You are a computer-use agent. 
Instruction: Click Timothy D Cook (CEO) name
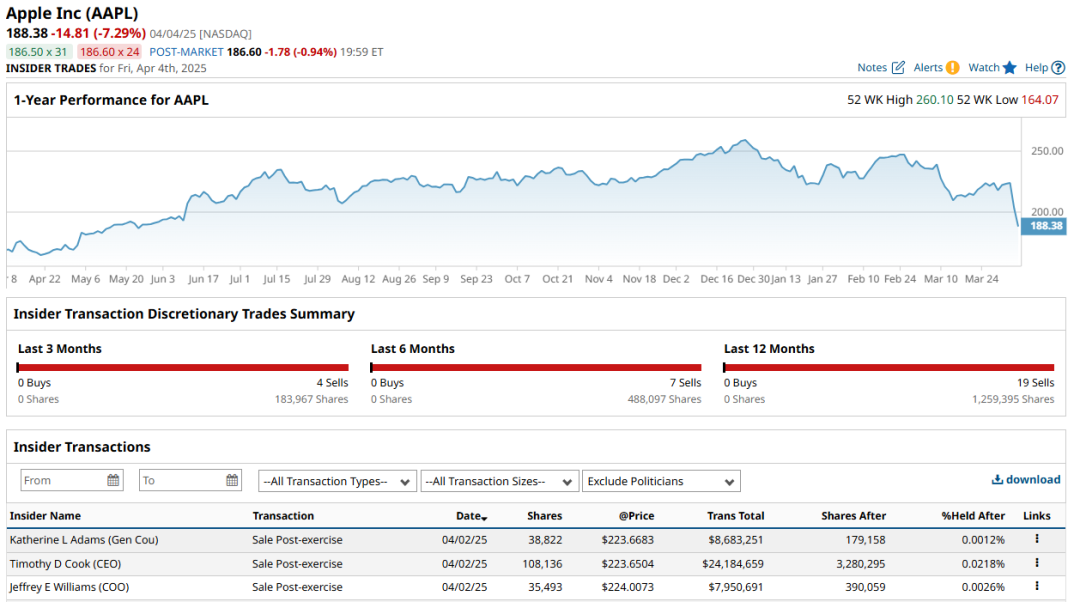point(65,563)
